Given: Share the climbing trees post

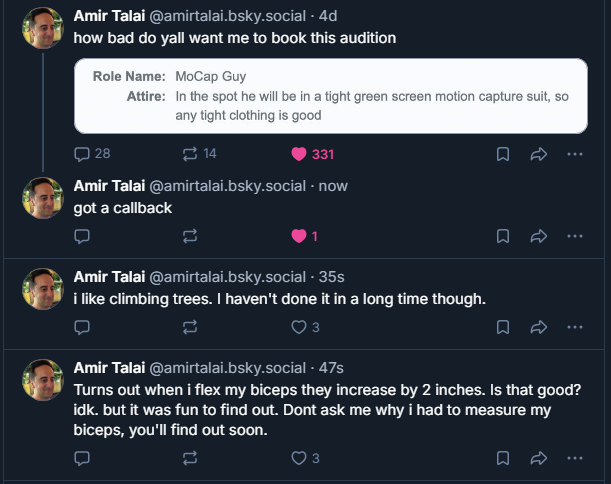Looking at the screenshot, I should click(x=538, y=327).
